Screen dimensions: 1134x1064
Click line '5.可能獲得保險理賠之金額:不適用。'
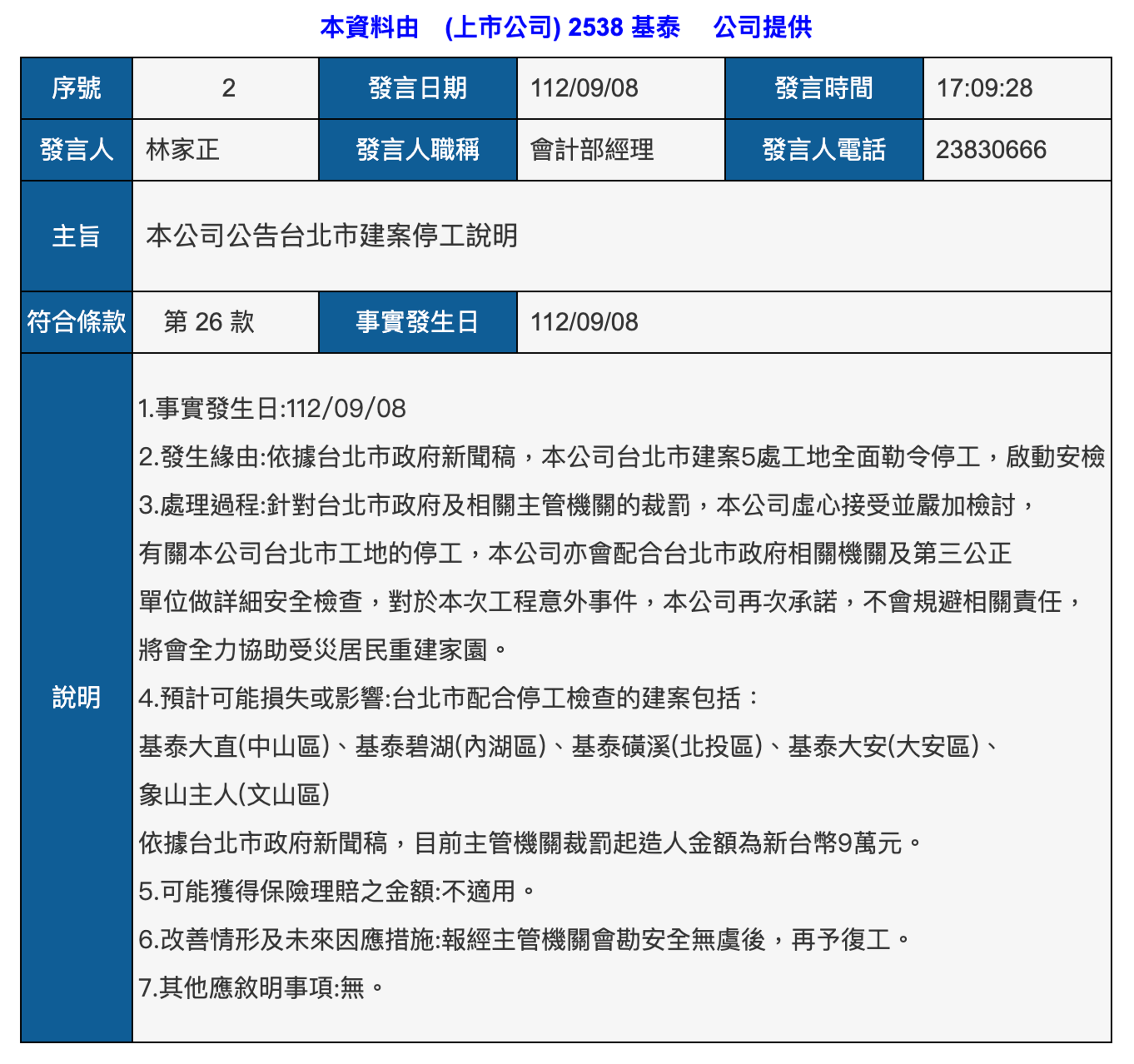(x=337, y=891)
